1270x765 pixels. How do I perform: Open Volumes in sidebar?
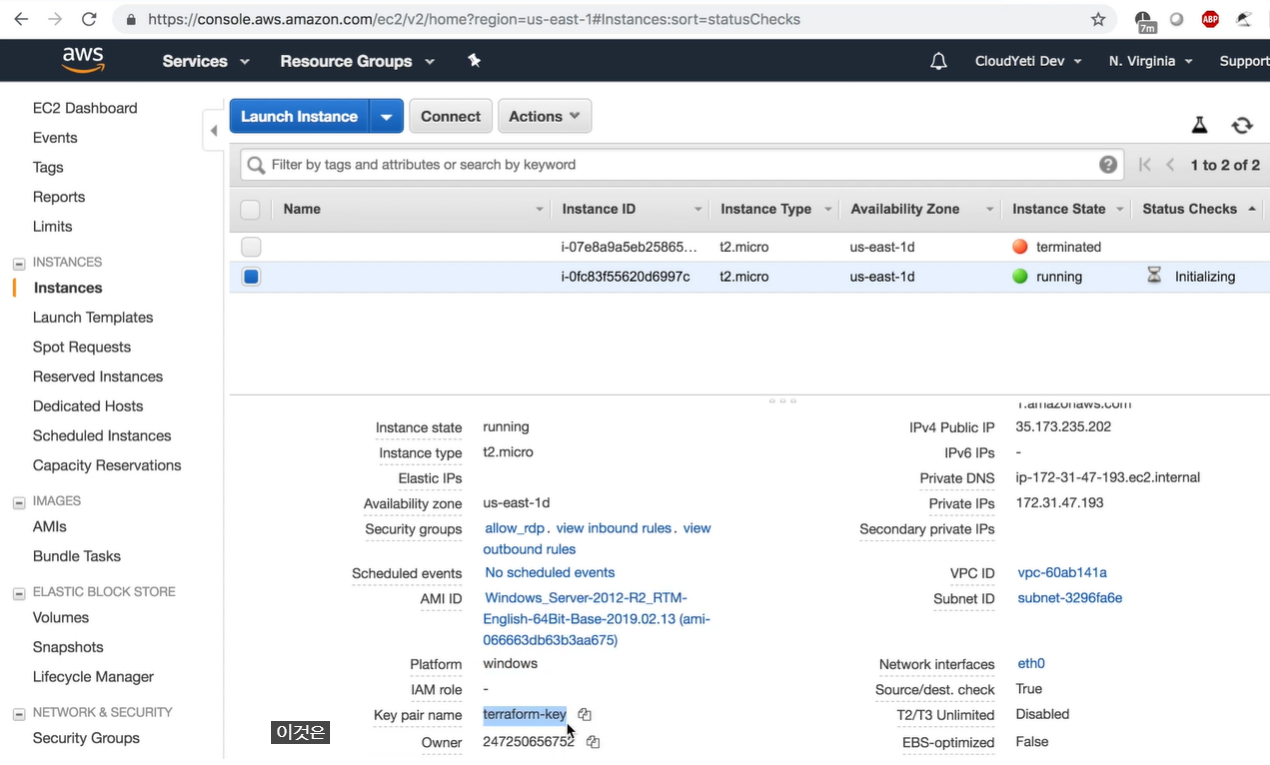click(61, 617)
